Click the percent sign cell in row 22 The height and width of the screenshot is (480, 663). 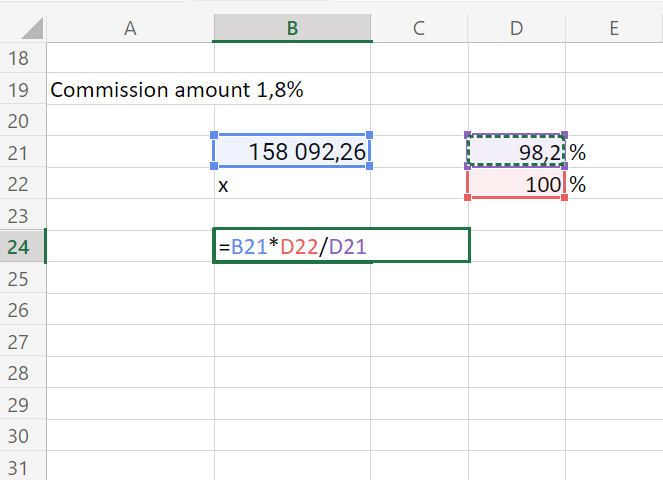614,184
